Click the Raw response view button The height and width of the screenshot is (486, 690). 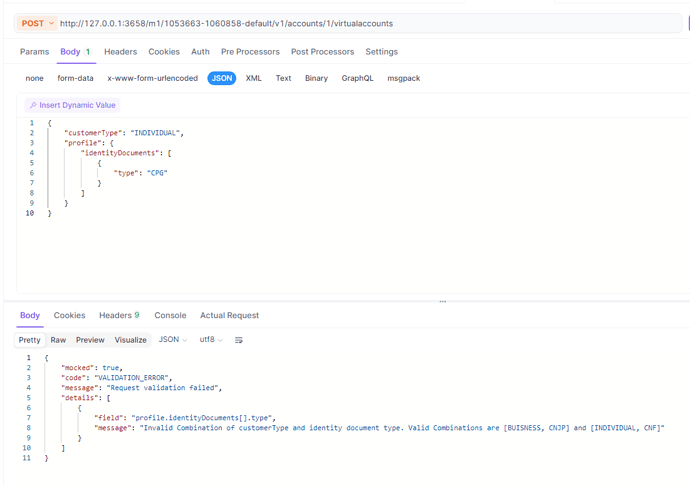(x=58, y=340)
